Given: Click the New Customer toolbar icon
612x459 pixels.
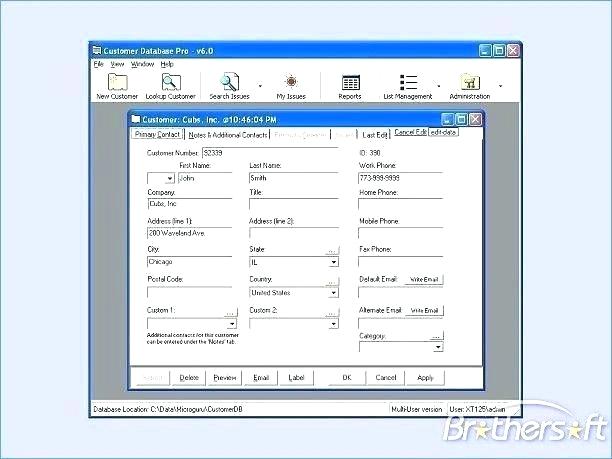Looking at the screenshot, I should 117,86.
